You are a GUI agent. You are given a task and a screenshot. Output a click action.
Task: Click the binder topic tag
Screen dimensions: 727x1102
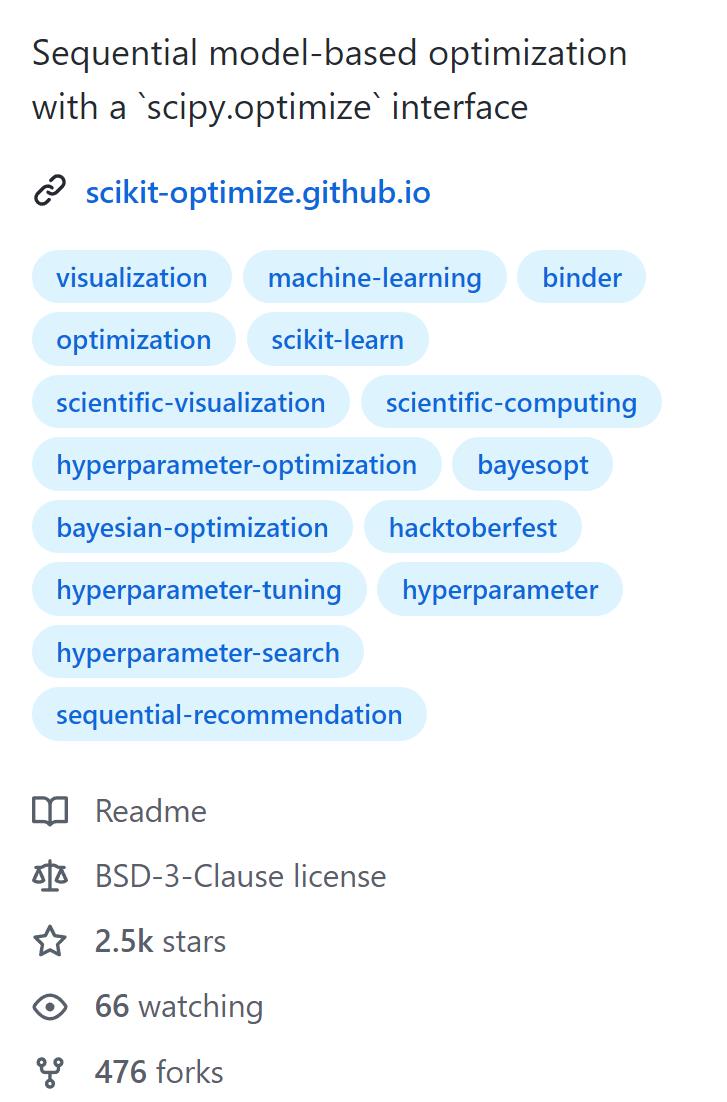[x=581, y=277]
